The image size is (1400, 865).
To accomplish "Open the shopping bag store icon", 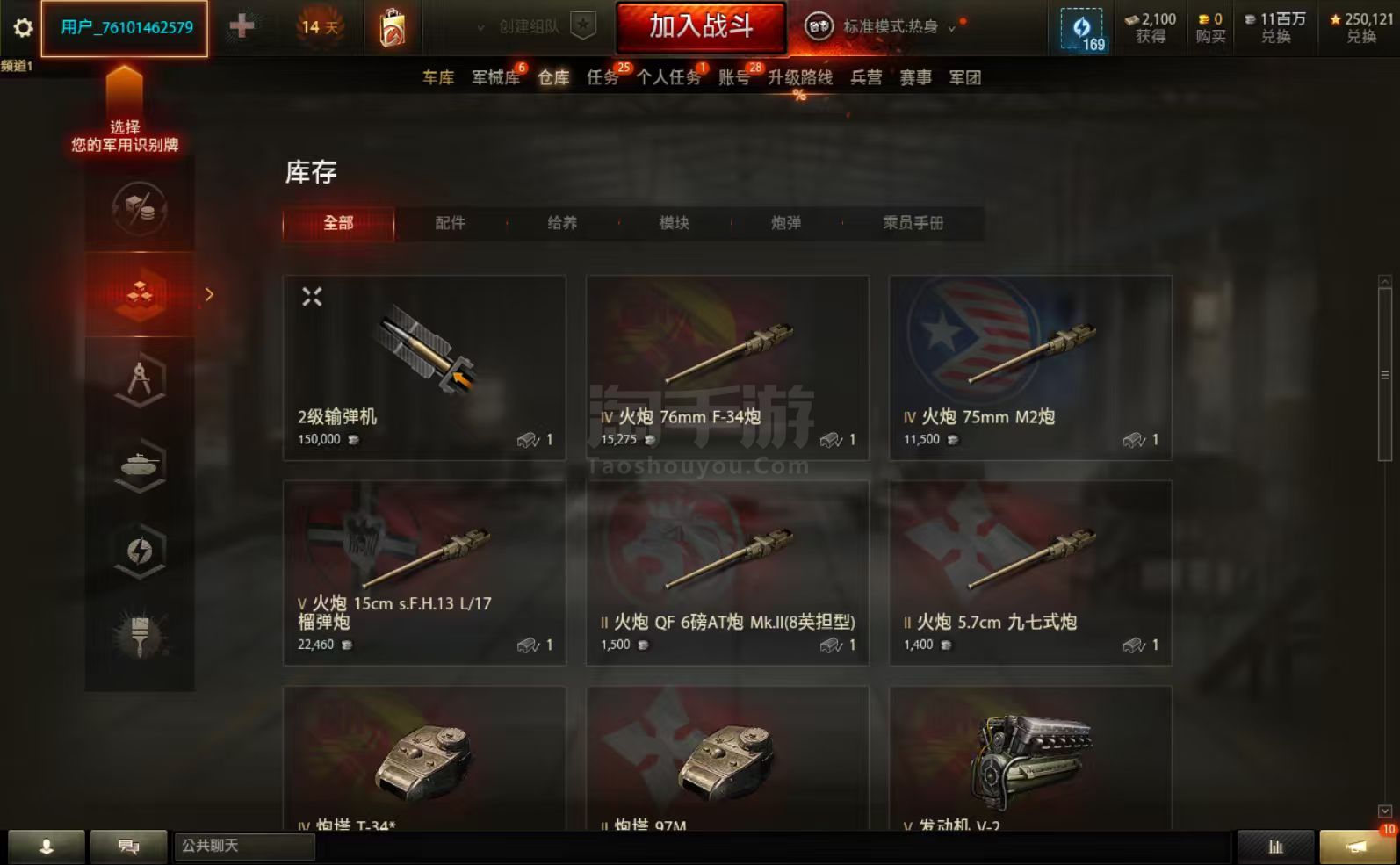I will pyautogui.click(x=393, y=27).
